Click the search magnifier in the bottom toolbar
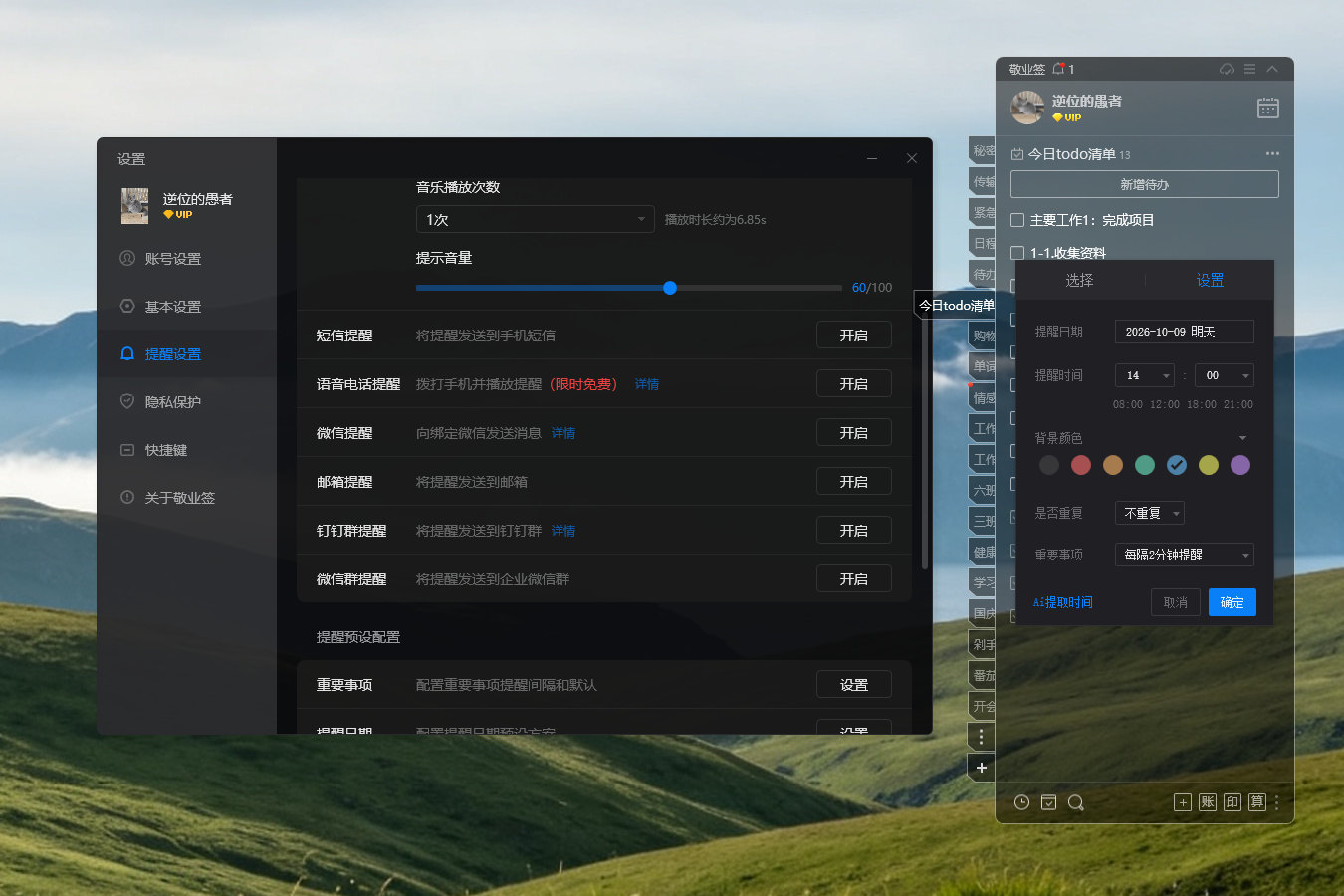Image resolution: width=1344 pixels, height=896 pixels. point(1075,802)
